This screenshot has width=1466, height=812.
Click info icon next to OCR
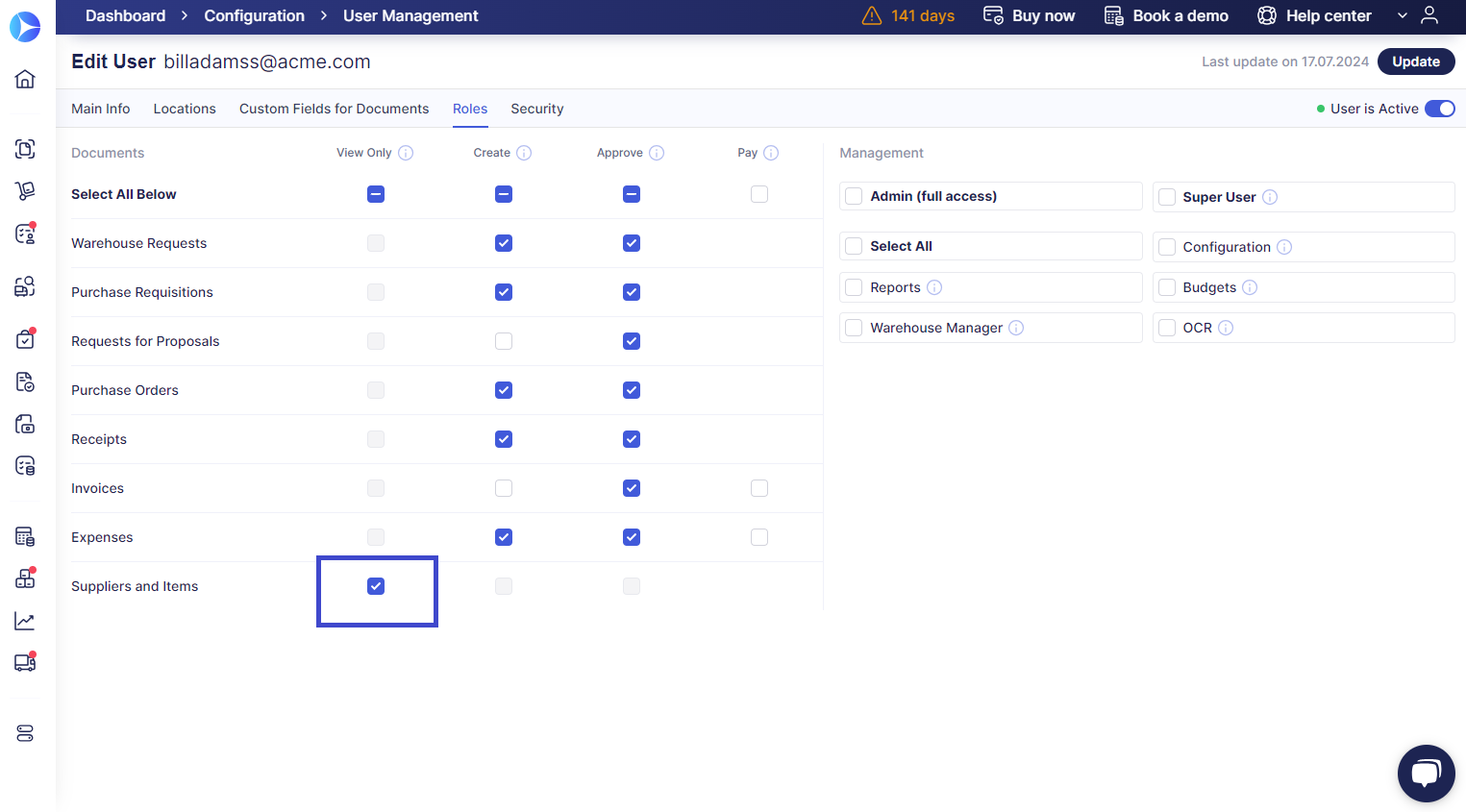[1226, 328]
